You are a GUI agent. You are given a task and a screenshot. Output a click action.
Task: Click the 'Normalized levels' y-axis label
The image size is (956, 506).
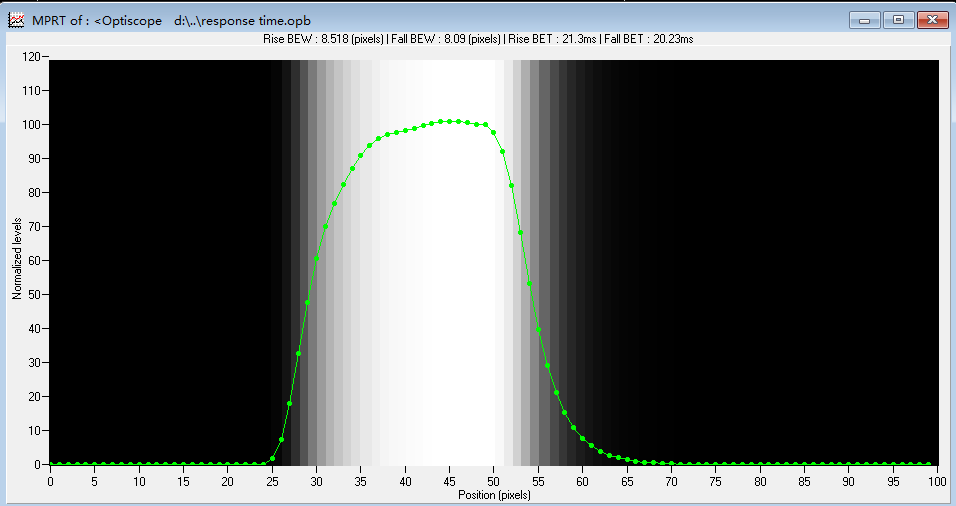pos(17,258)
